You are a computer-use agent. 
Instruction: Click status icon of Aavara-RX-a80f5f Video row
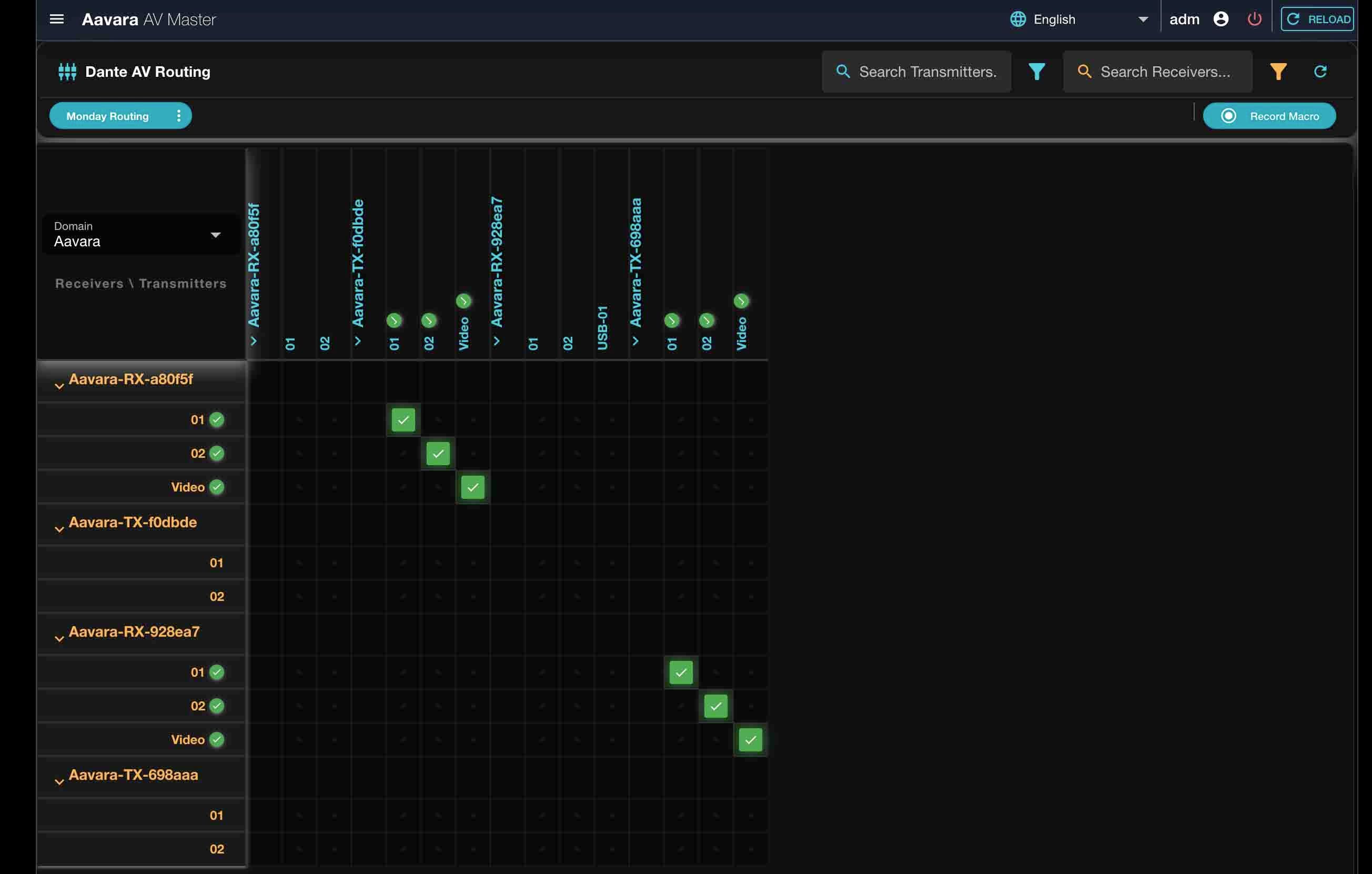click(217, 487)
